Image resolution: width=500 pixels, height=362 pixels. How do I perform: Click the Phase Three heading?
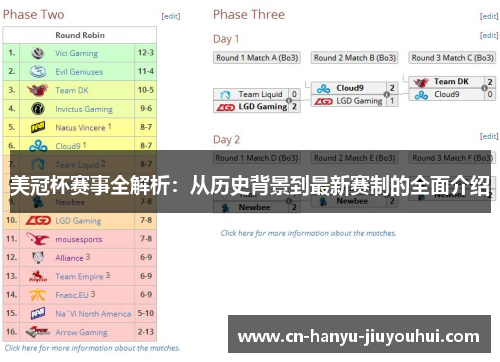(x=249, y=15)
